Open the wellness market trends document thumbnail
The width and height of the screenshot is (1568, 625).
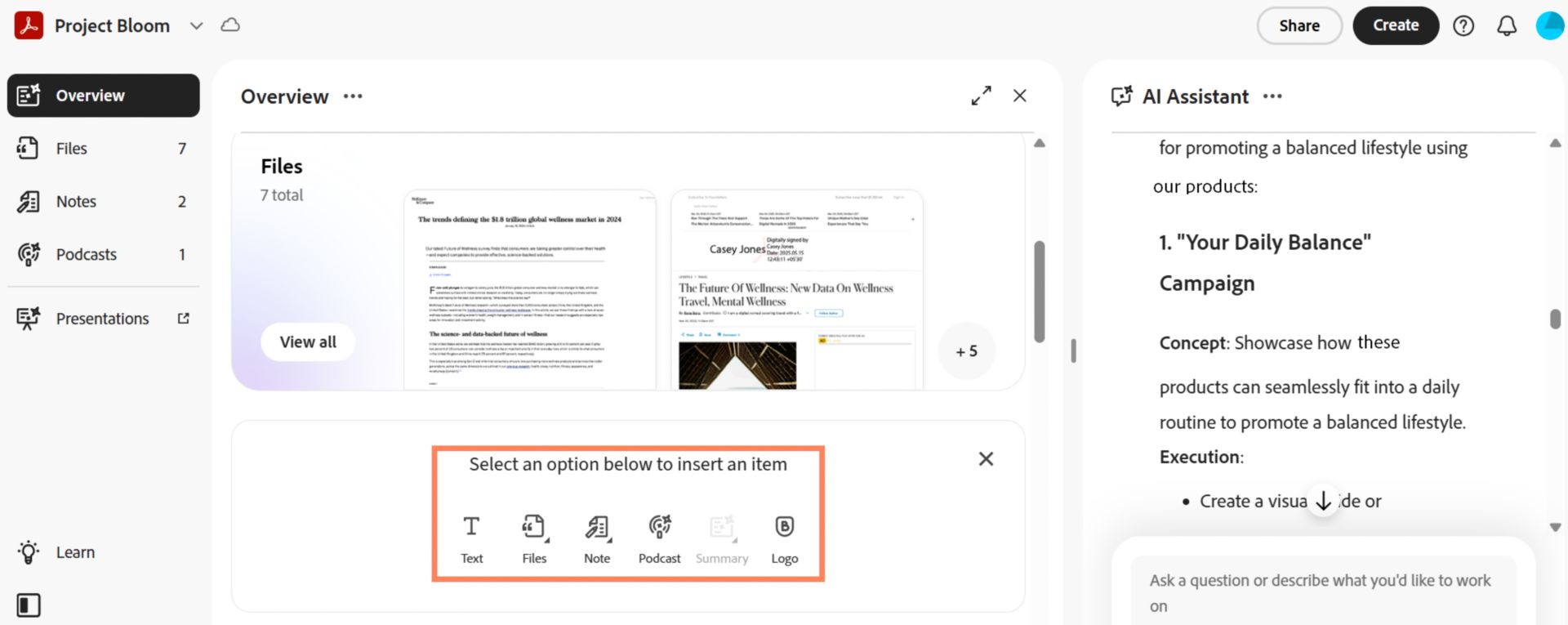coord(530,290)
